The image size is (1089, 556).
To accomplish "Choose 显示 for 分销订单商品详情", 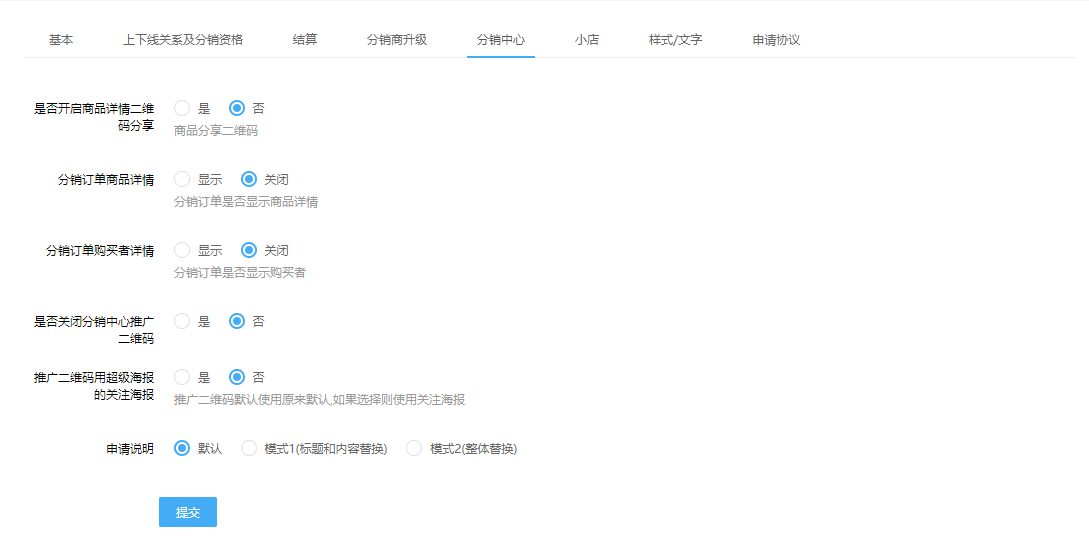I will point(182,179).
